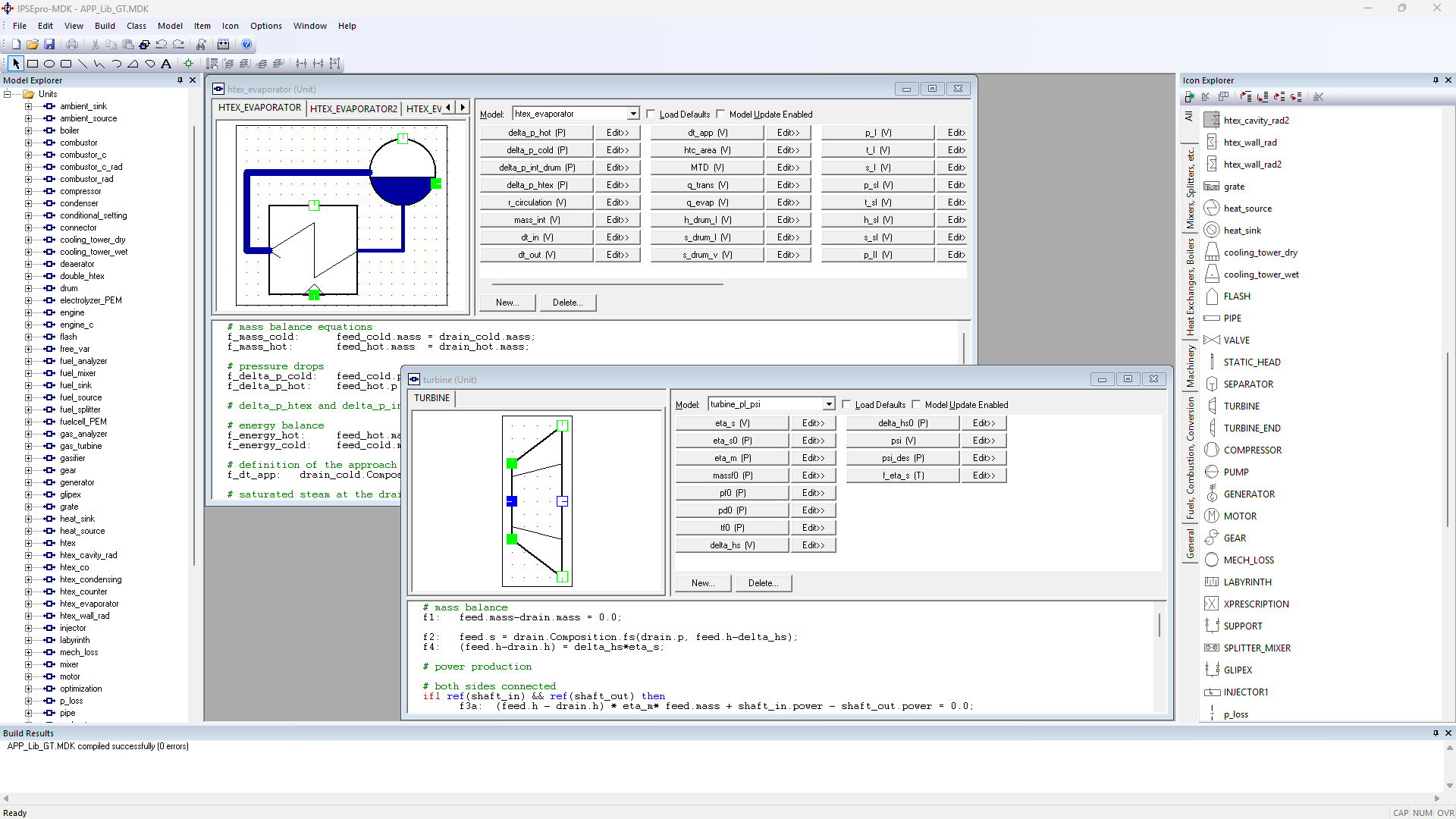This screenshot has width=1456, height=819.
Task: Open a file using the Open toolbar icon
Action: pos(32,44)
